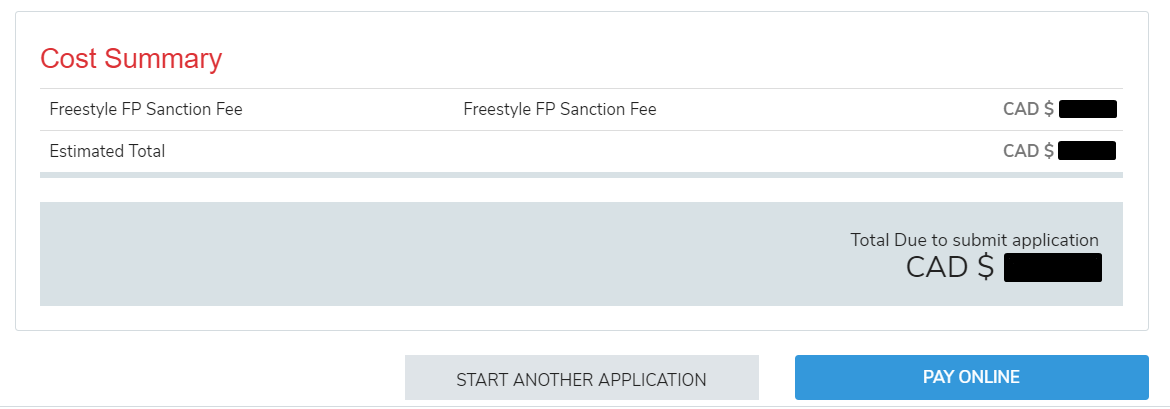Select the Estimated Total label

tap(107, 151)
